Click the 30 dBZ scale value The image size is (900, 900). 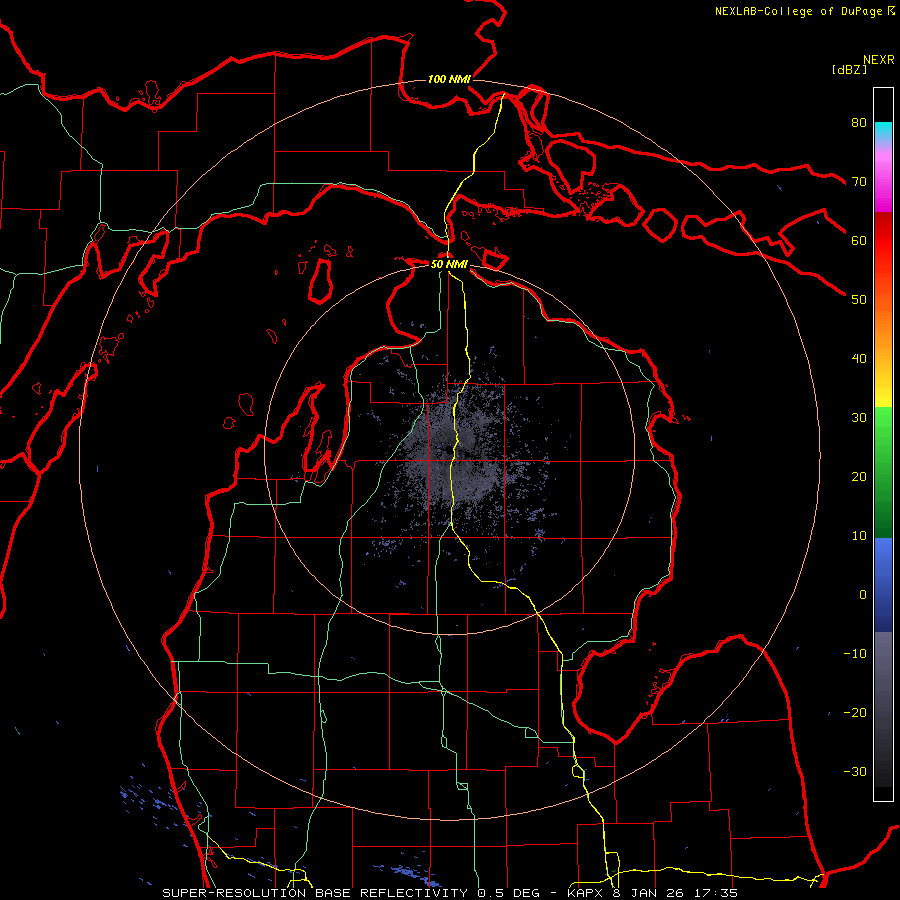859,418
